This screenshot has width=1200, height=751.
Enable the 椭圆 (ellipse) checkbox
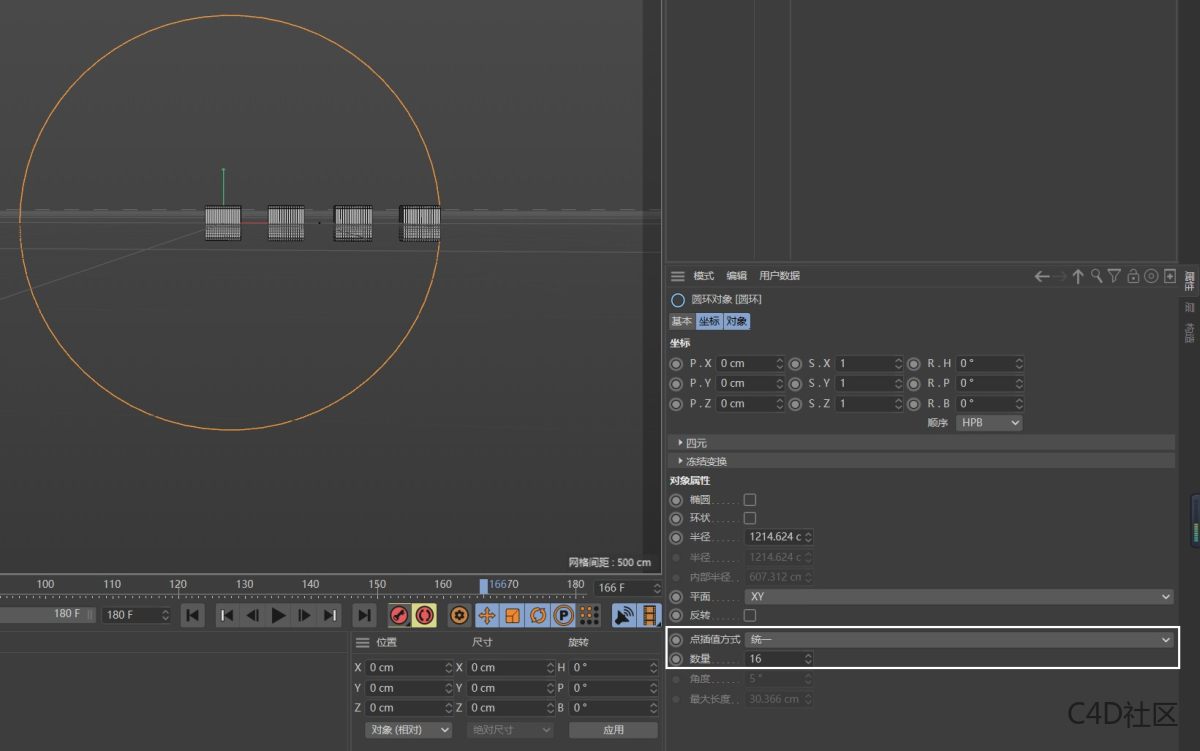point(750,499)
